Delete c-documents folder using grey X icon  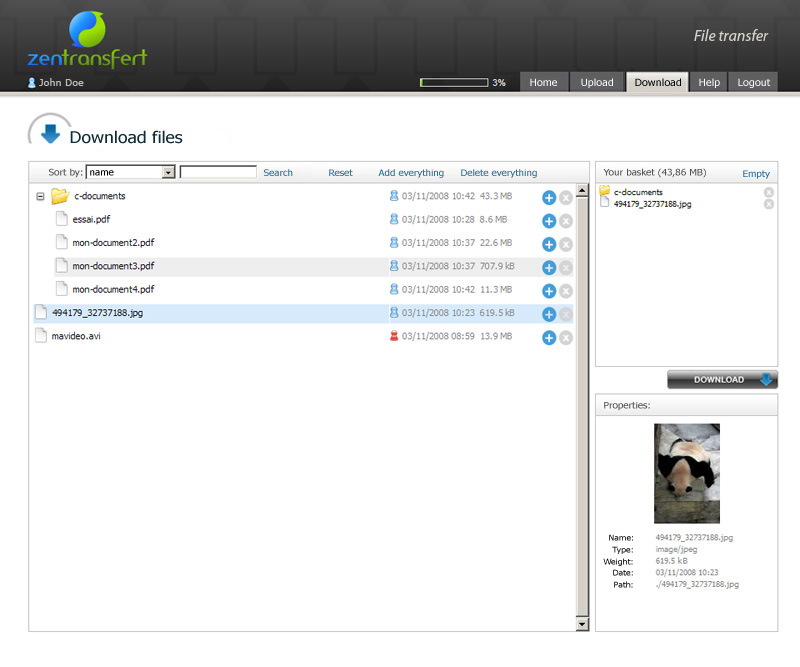566,198
